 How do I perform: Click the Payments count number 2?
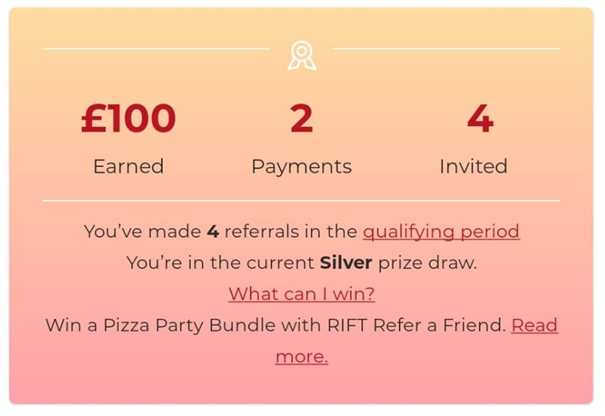coord(301,118)
